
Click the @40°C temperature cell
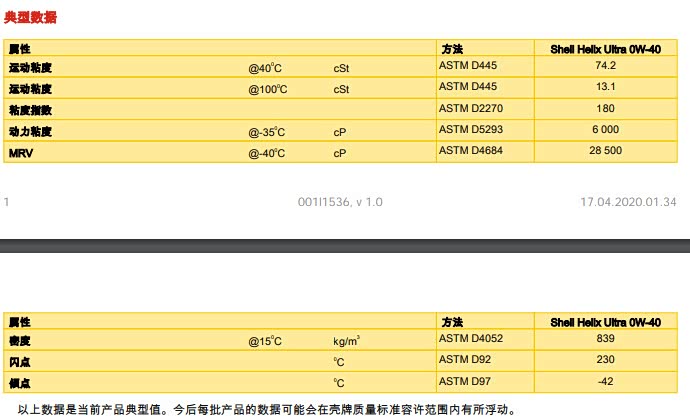click(265, 68)
